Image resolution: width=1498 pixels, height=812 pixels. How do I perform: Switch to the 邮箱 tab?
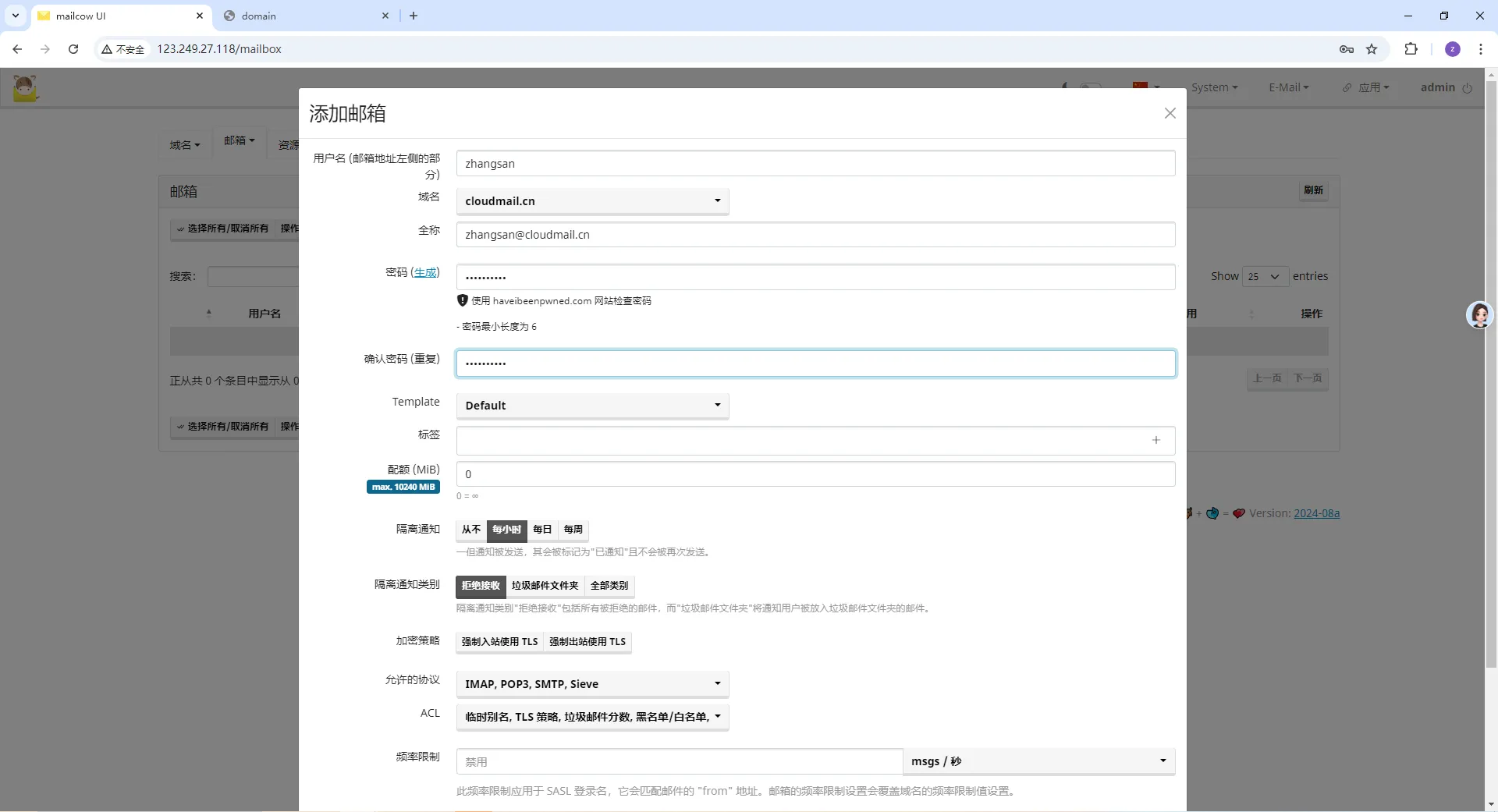point(240,141)
